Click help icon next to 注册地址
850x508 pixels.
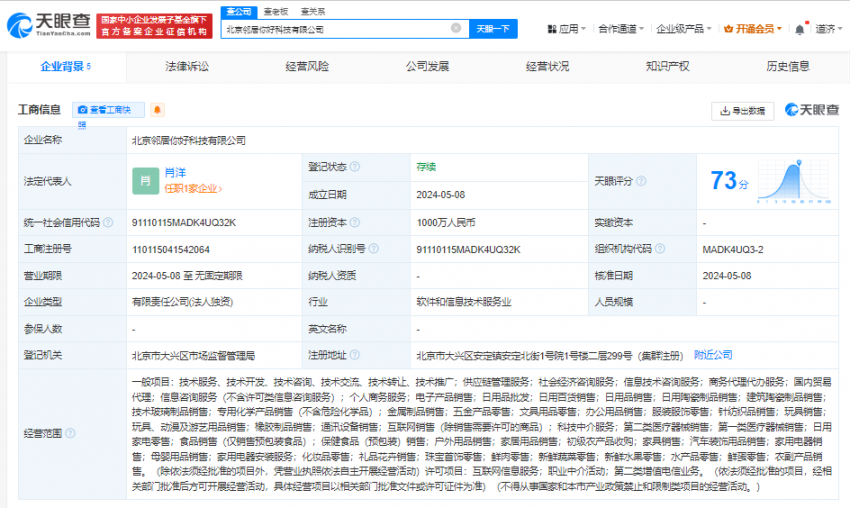click(x=355, y=355)
